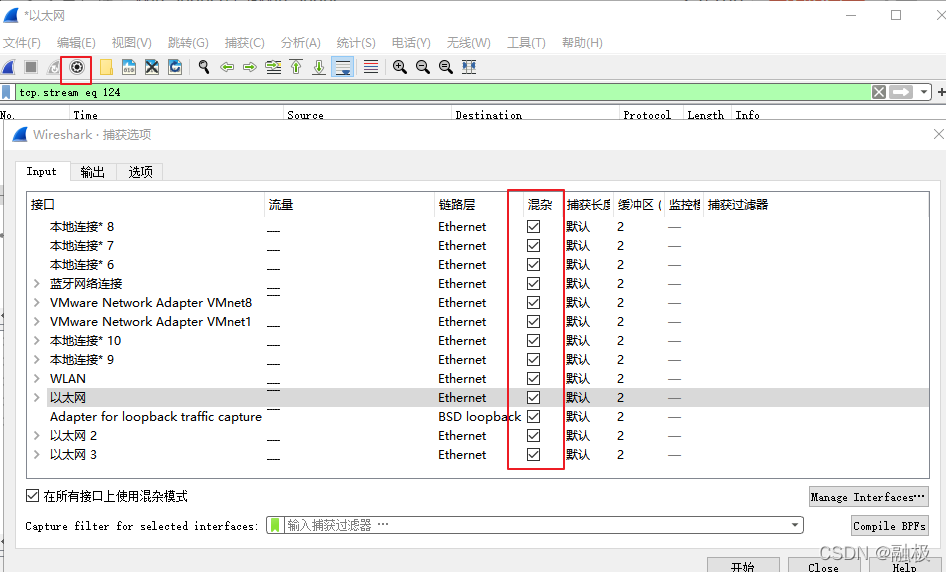946x572 pixels.
Task: Open the 分析(A) menu
Action: [x=300, y=43]
